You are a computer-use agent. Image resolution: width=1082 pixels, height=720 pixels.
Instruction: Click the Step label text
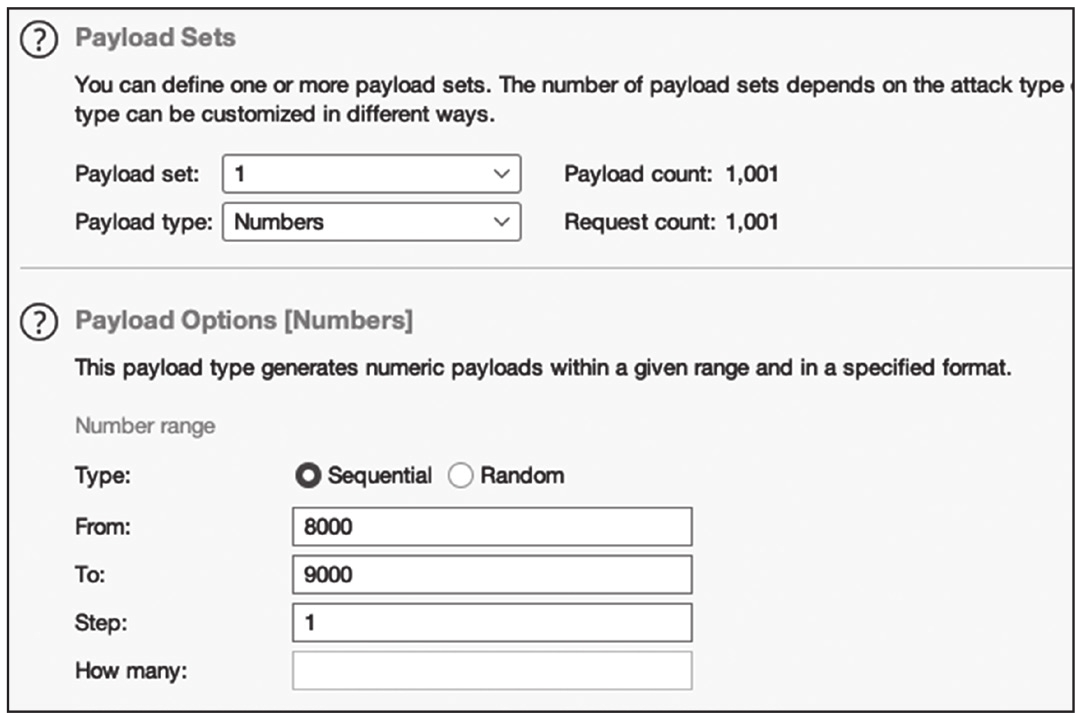coord(101,622)
